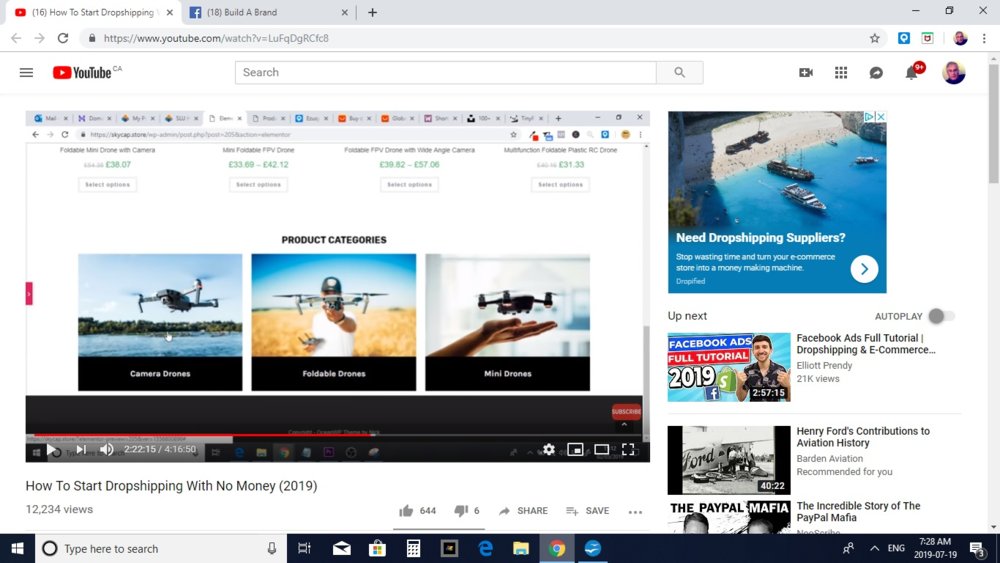Click the taskbar microphone icon
The width and height of the screenshot is (1000, 563).
click(x=272, y=548)
